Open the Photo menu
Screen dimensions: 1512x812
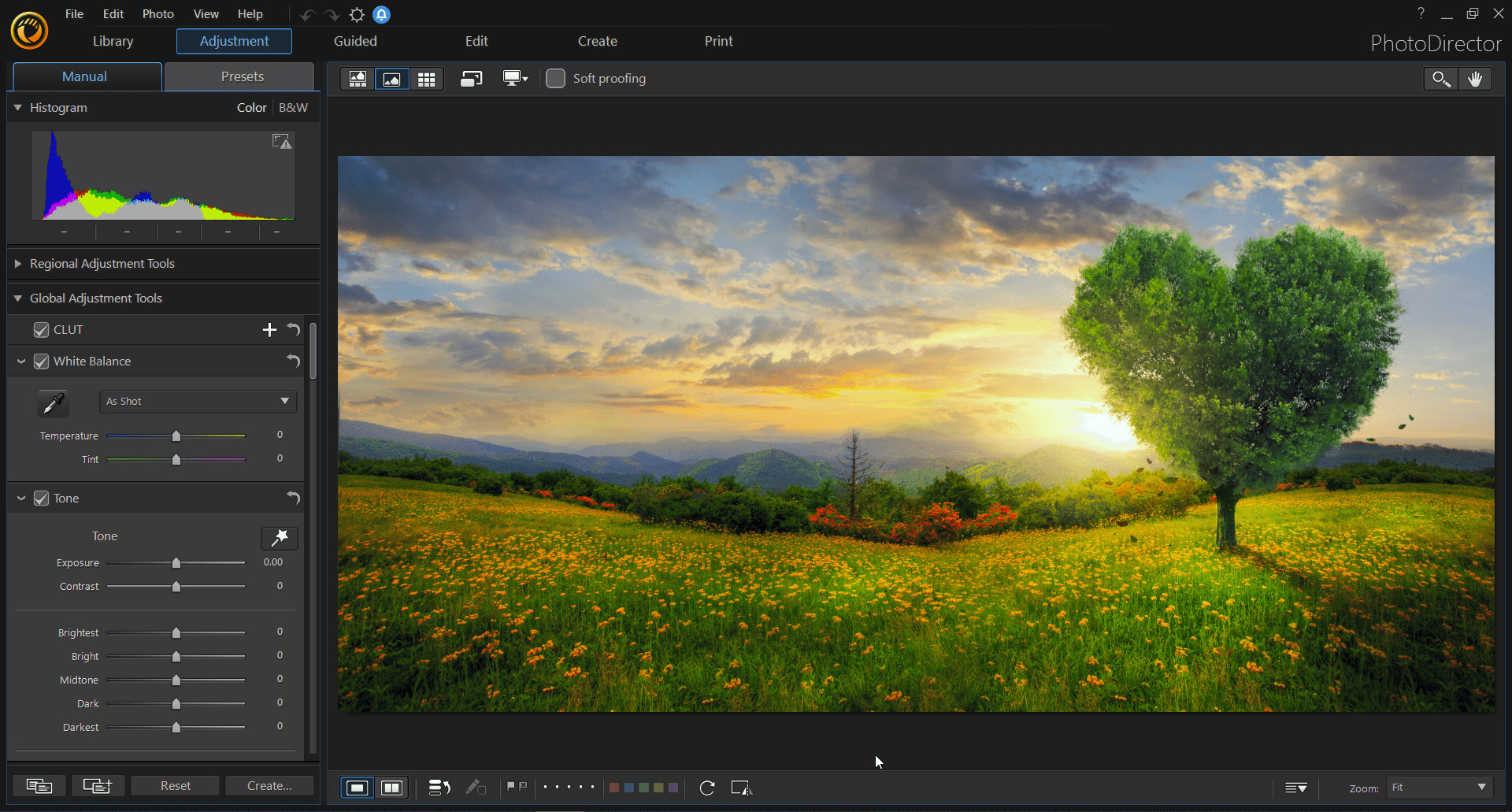(157, 13)
